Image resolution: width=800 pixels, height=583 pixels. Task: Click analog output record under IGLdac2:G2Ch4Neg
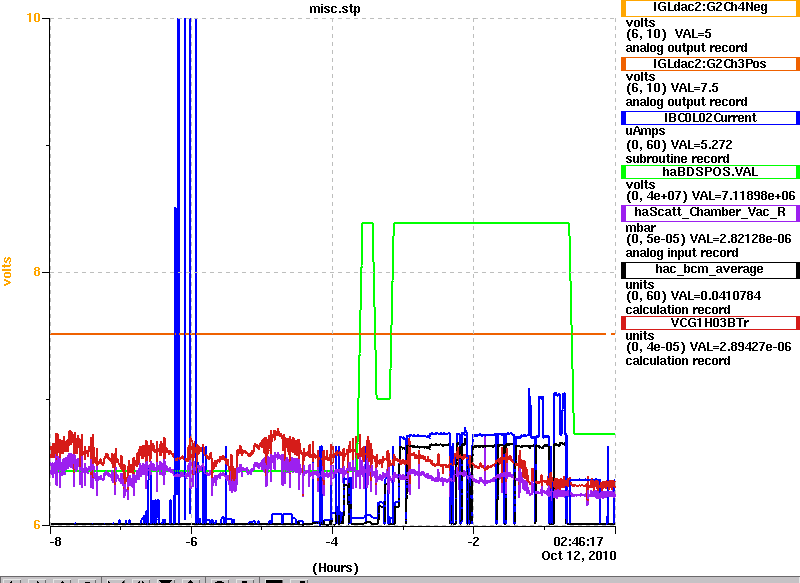(x=686, y=48)
